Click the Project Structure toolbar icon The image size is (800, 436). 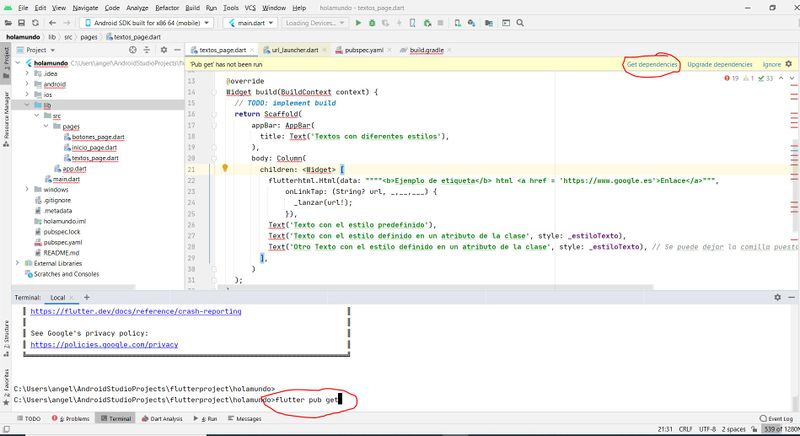click(x=489, y=23)
